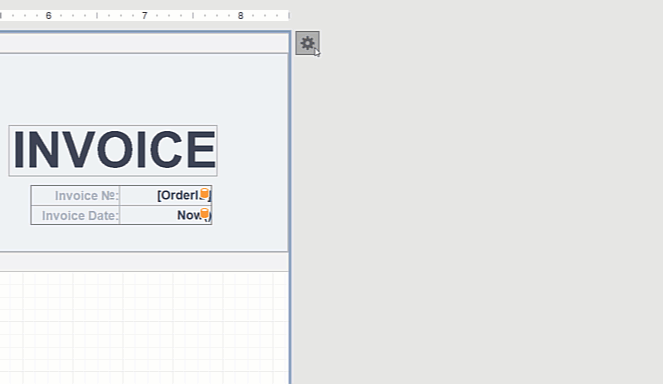
Task: Click the ruler between marks 7 and 8
Action: (193, 16)
